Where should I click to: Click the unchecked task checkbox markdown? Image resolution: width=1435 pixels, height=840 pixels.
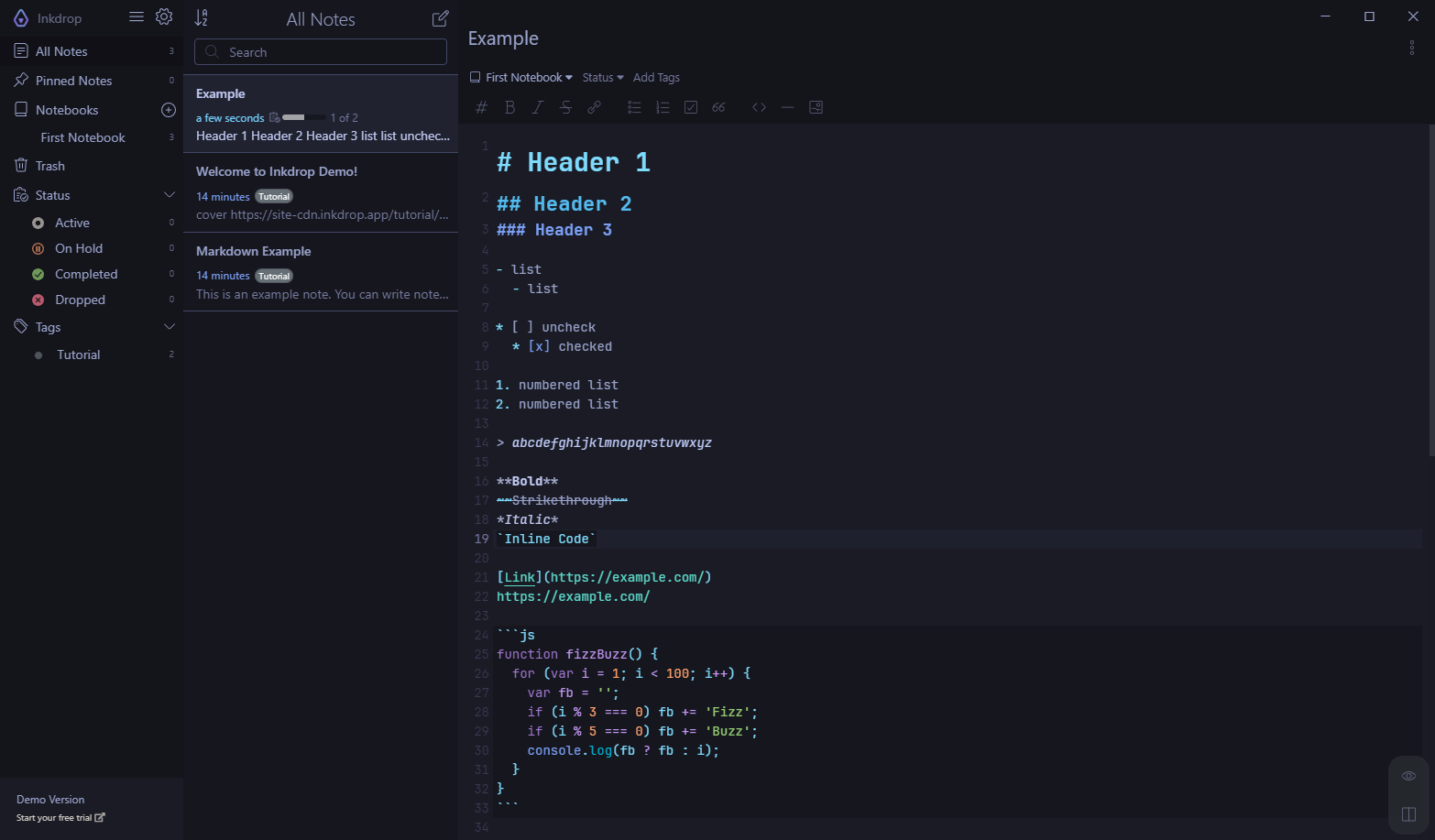tap(522, 327)
